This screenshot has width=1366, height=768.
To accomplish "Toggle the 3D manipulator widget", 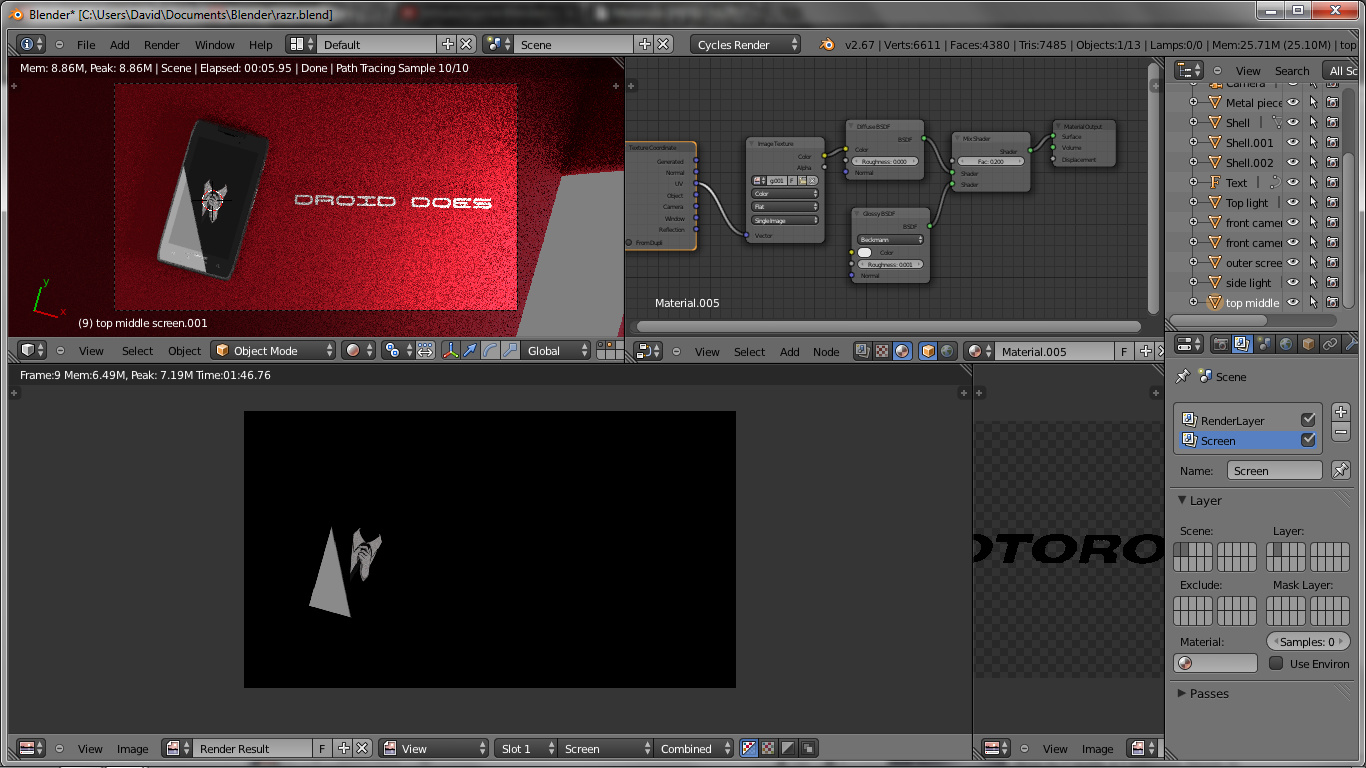I will point(451,350).
